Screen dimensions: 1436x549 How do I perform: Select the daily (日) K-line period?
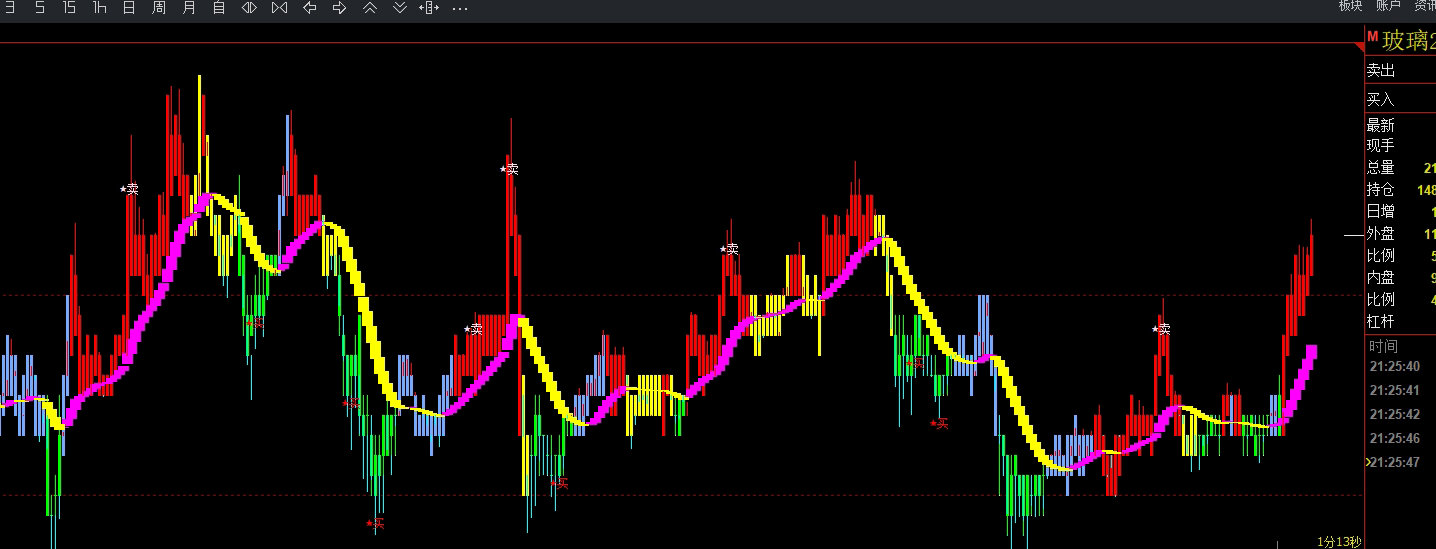[129, 8]
